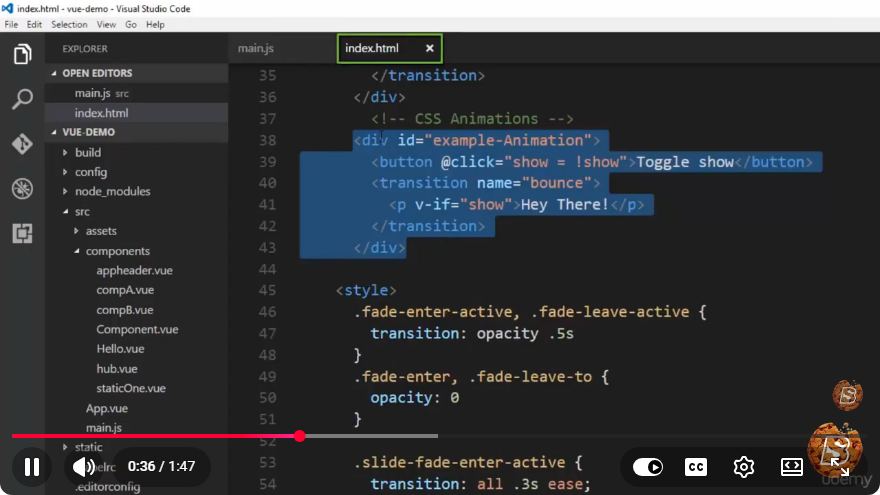Open the Extensions icon in activity bar
Viewport: 880px width, 495px height.
[22, 233]
